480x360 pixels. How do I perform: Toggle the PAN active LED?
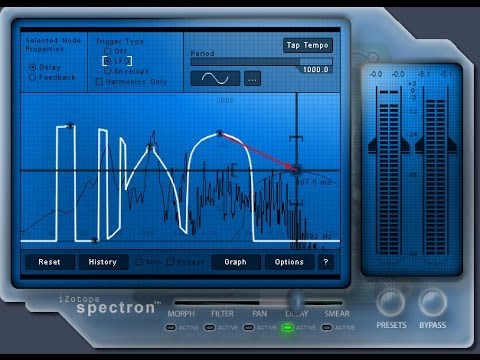249,328
